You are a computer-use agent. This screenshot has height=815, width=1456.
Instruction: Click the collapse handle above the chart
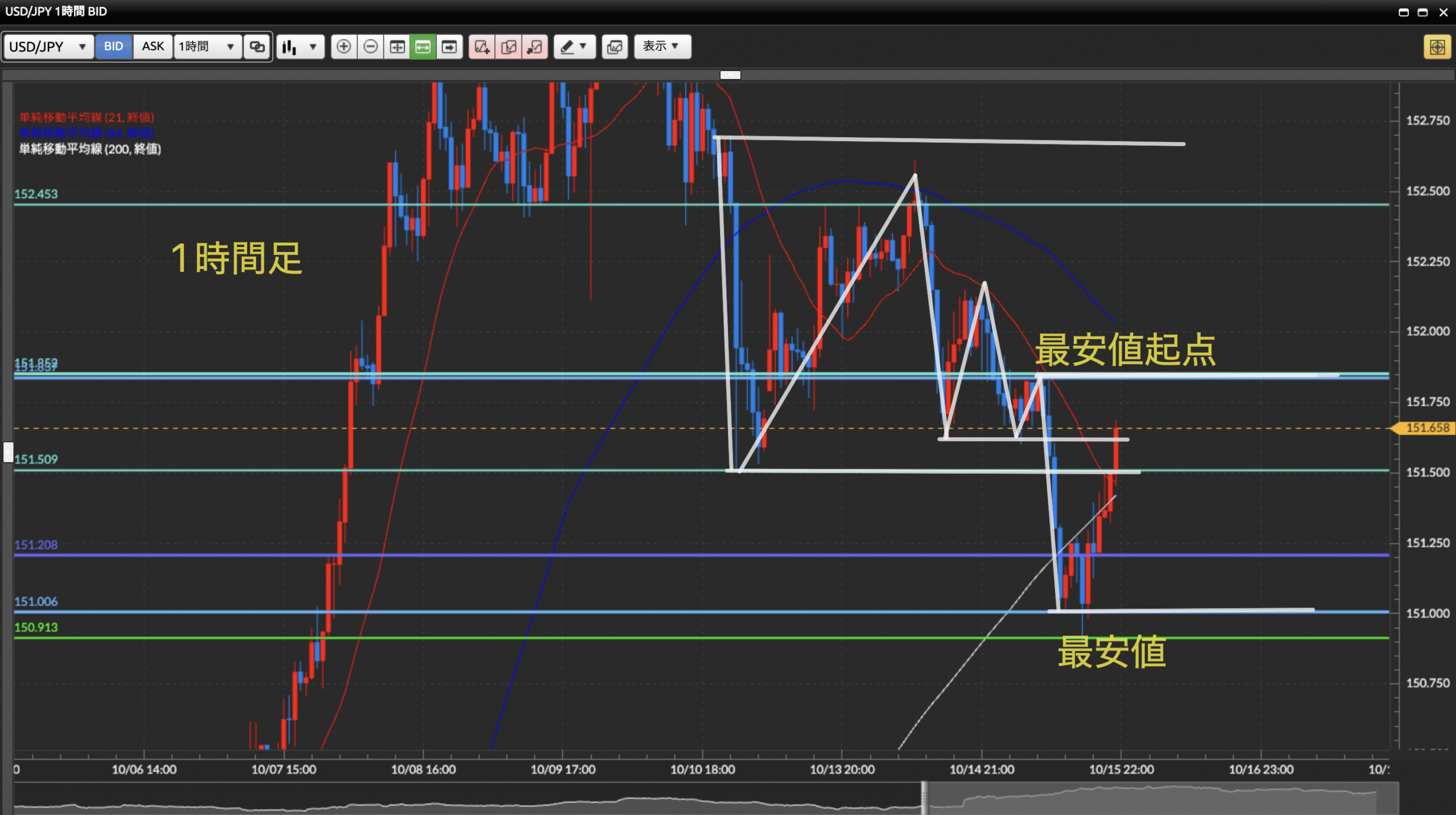tap(730, 75)
